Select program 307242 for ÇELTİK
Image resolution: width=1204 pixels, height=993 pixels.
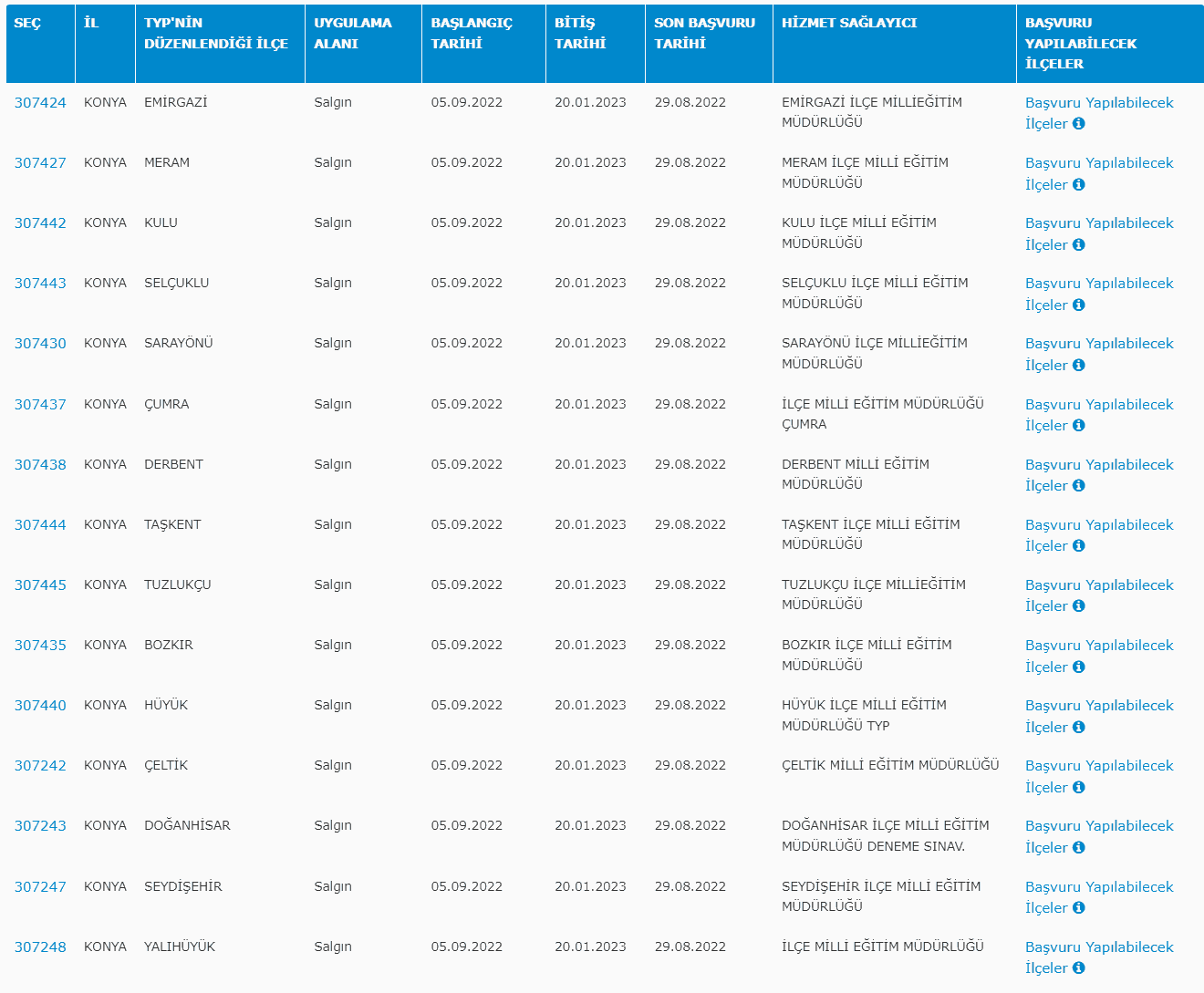point(40,766)
